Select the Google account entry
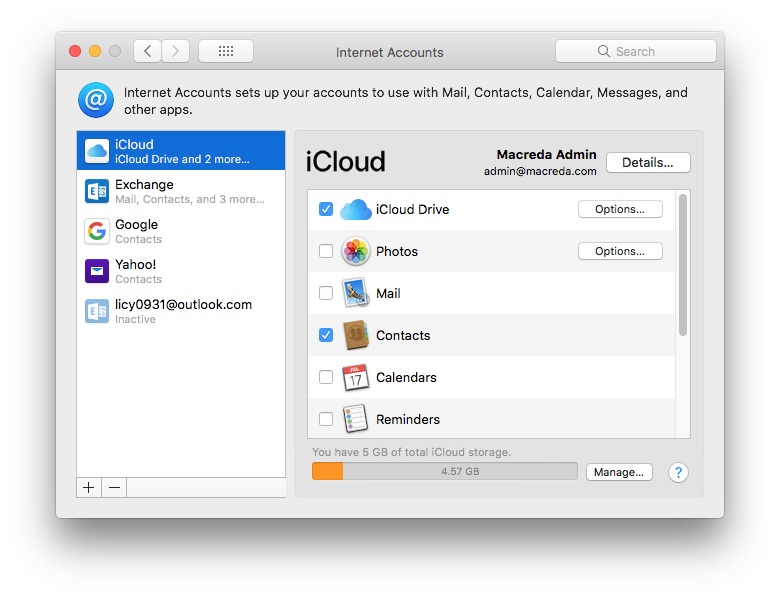The height and width of the screenshot is (598, 780). pyautogui.click(x=181, y=231)
